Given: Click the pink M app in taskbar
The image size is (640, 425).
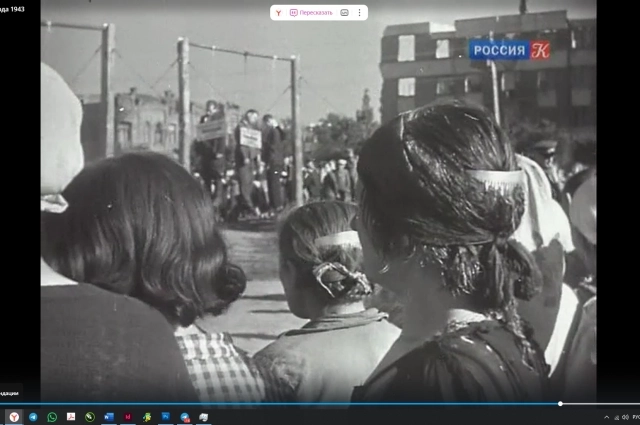Looking at the screenshot, I should click(128, 417).
